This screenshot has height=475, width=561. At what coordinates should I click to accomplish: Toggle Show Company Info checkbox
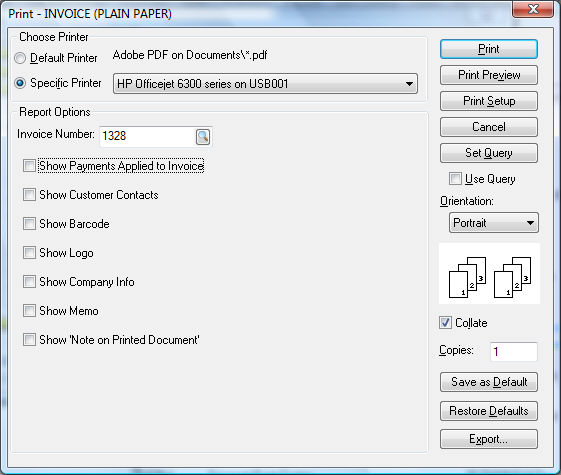tap(29, 282)
